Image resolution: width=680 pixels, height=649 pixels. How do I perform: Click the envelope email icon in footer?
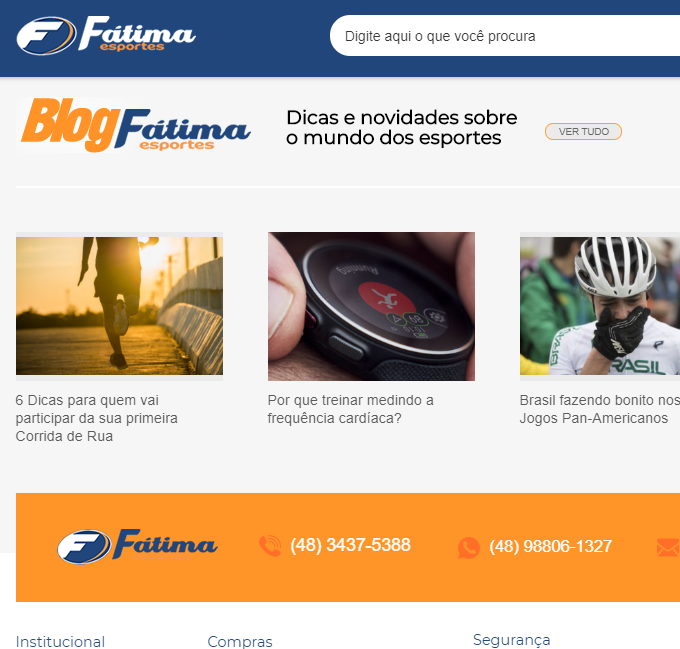coord(668,547)
